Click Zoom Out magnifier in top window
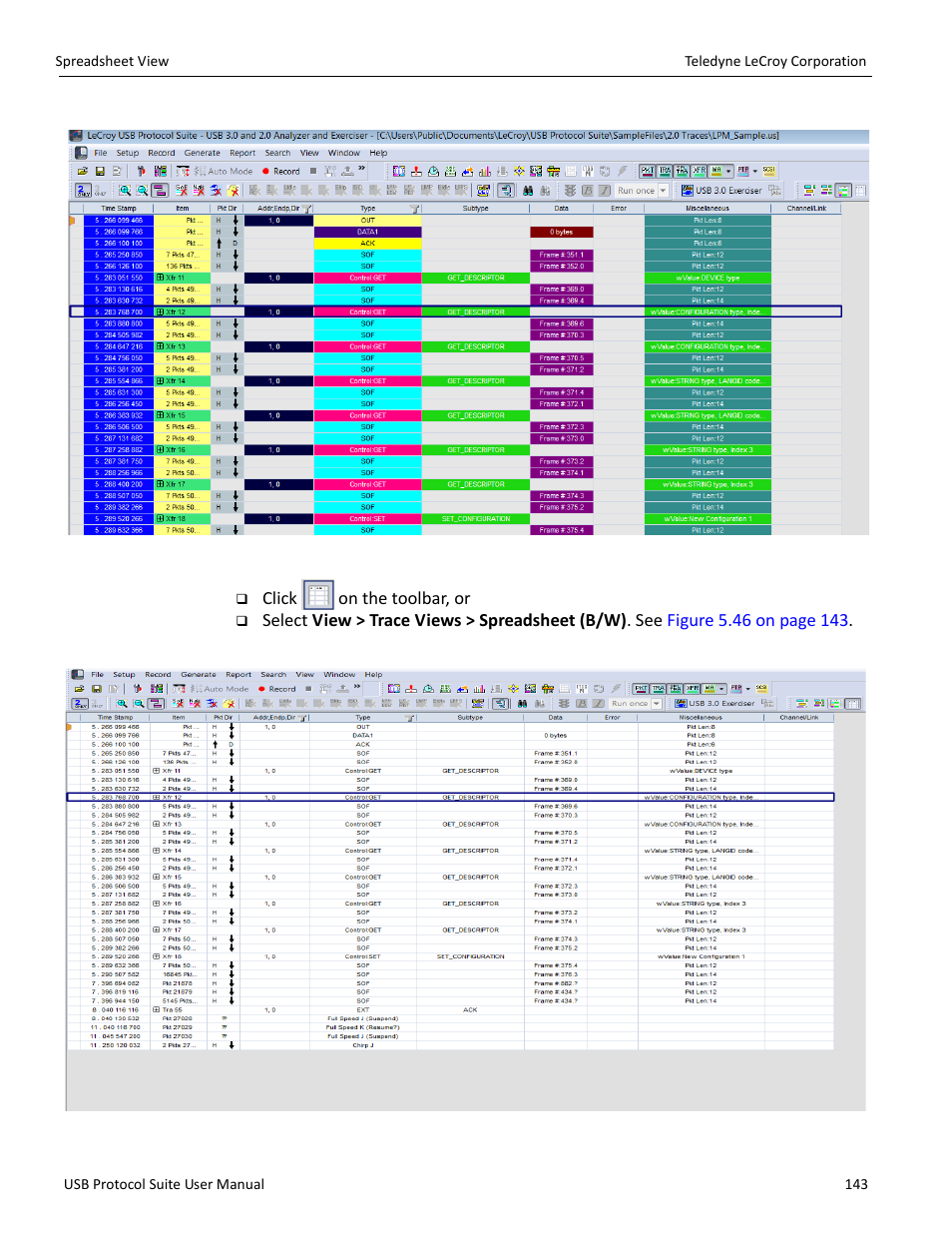 [143, 190]
